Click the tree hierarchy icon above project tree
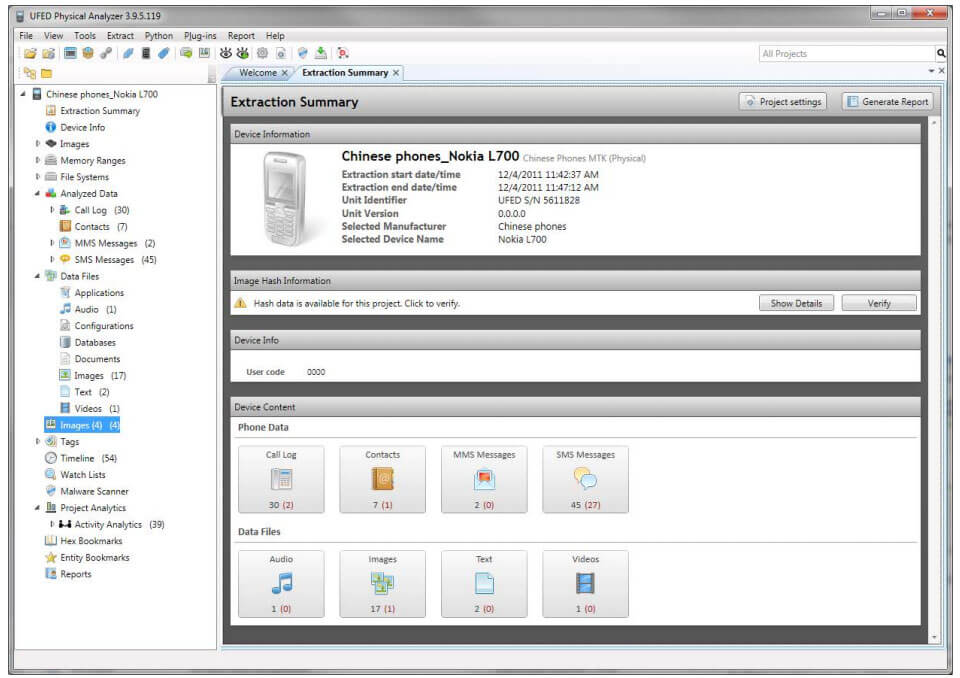Screen dimensions: 960x678 pos(29,73)
